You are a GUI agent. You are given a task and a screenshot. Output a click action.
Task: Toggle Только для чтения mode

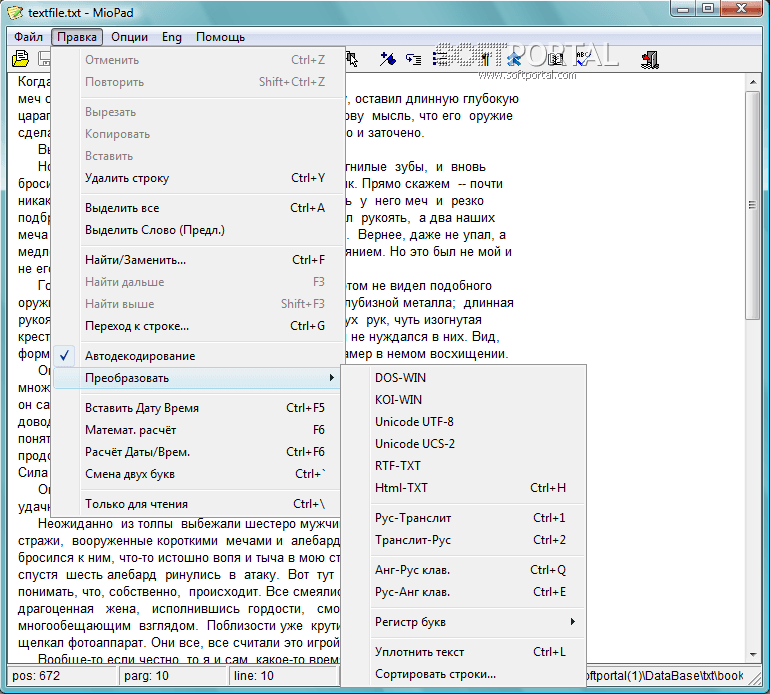click(x=198, y=503)
